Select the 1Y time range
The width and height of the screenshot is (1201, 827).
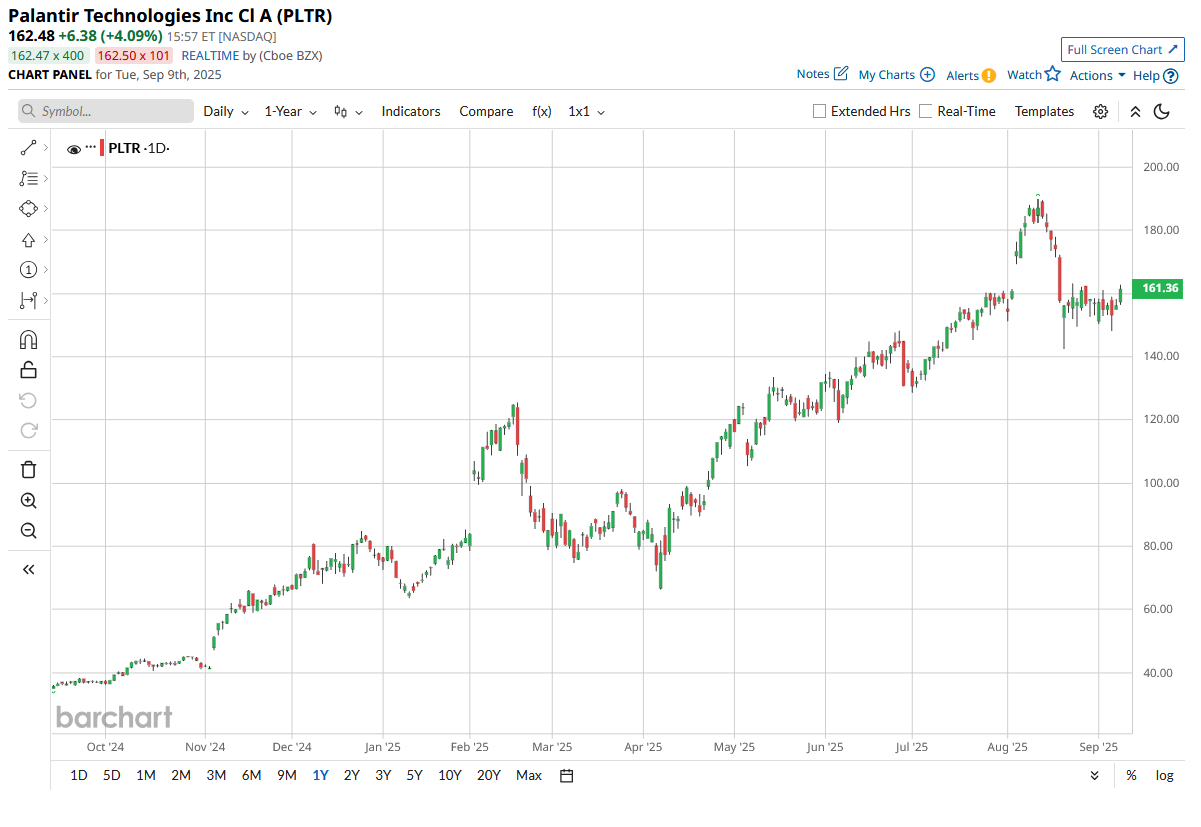pos(320,775)
